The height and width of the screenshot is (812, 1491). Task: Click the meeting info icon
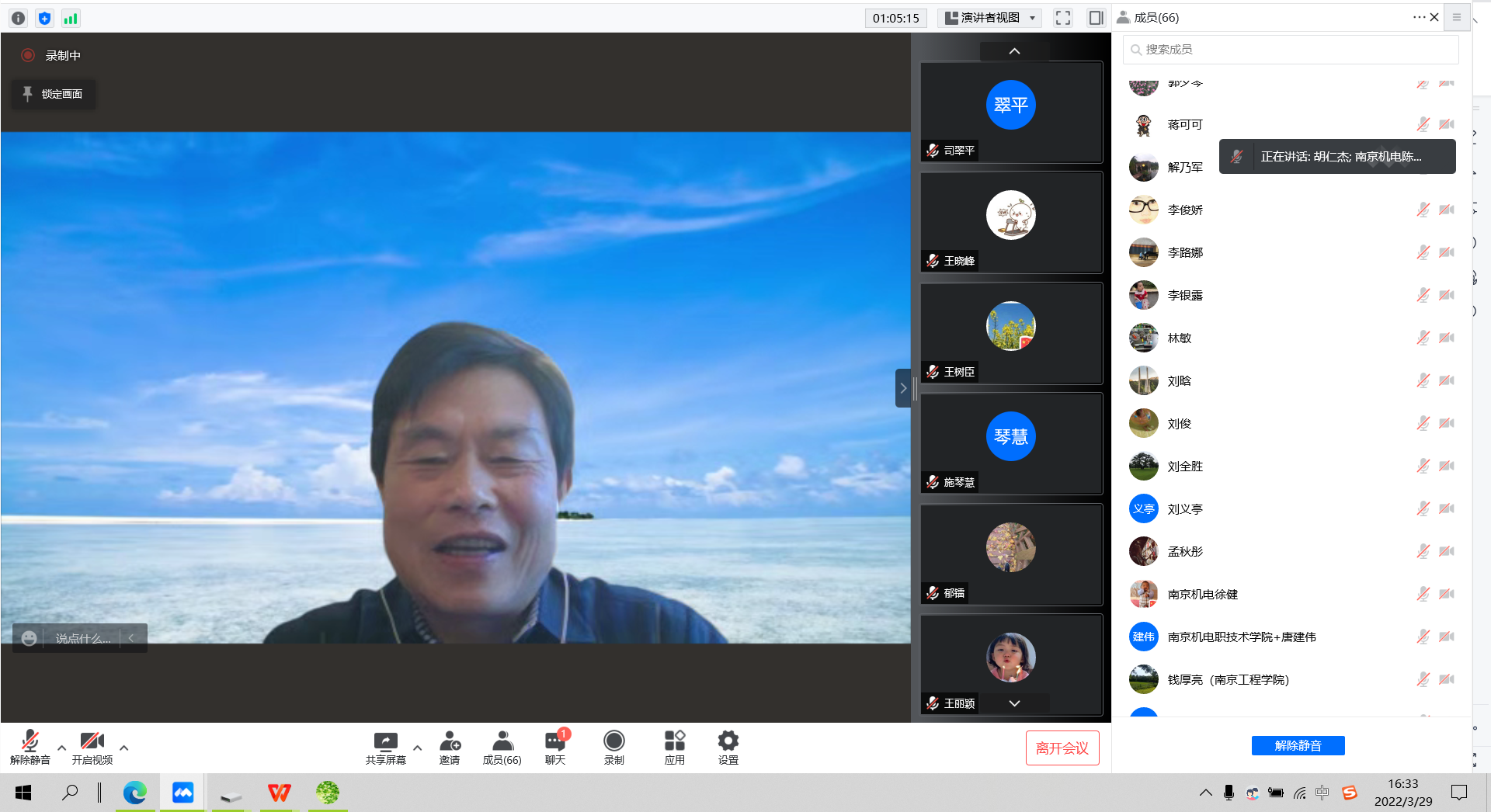coord(19,18)
